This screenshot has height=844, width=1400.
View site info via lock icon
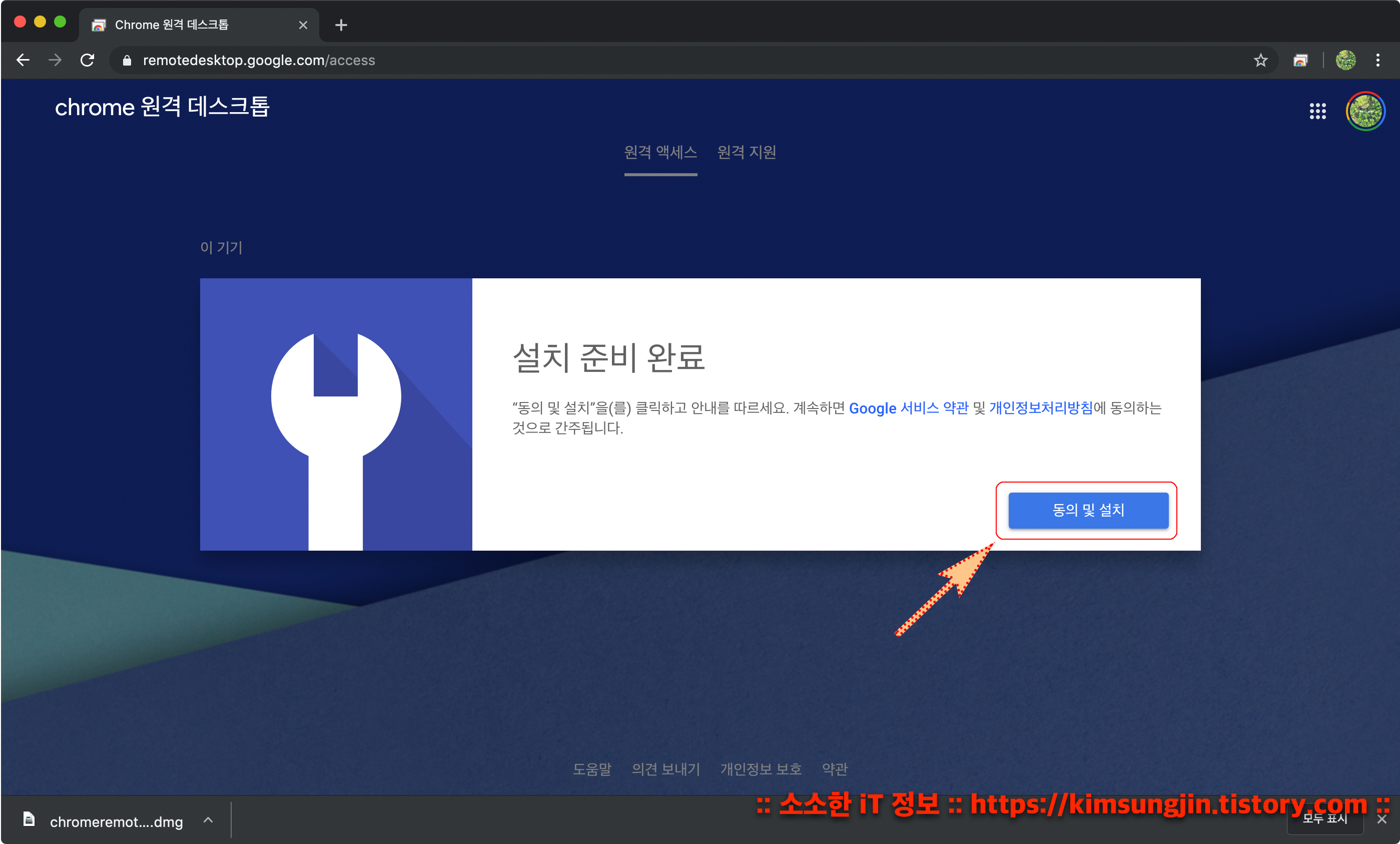pyautogui.click(x=127, y=60)
